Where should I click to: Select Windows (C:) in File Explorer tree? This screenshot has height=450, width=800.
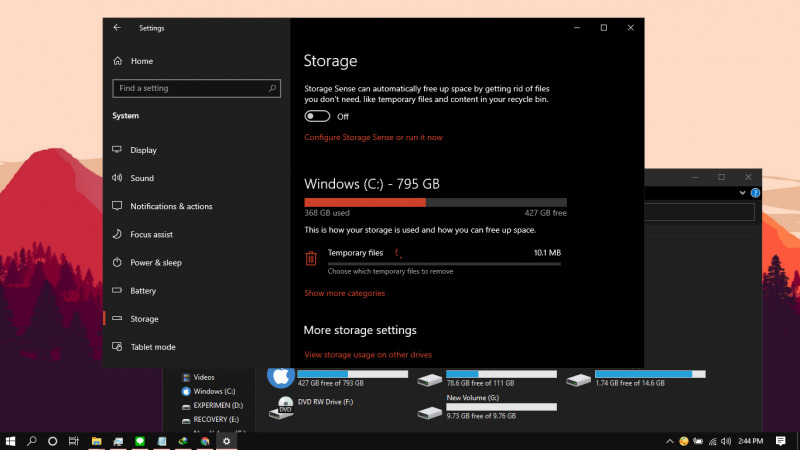click(x=208, y=391)
